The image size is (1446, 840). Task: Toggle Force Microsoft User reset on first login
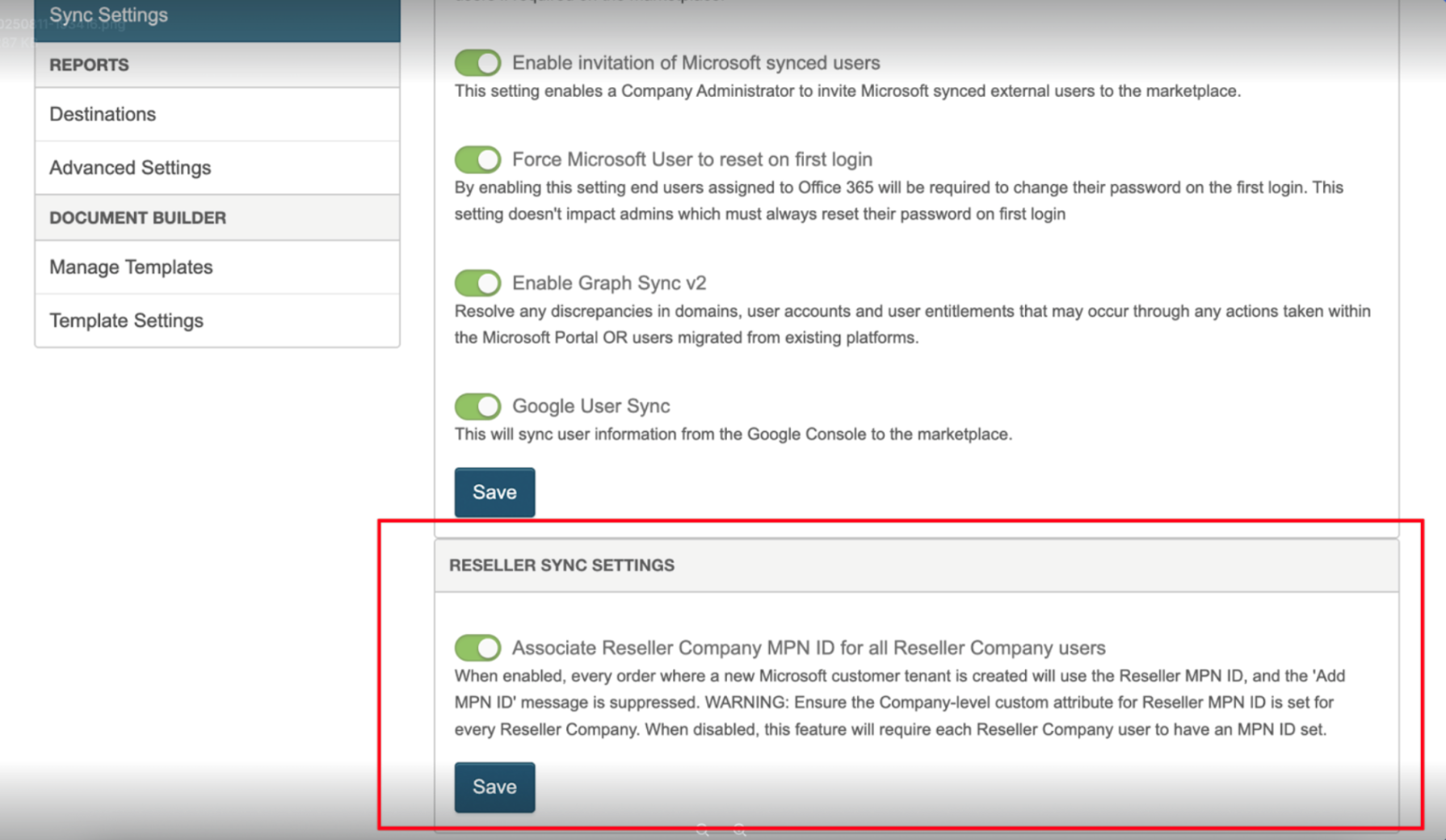pyautogui.click(x=477, y=160)
